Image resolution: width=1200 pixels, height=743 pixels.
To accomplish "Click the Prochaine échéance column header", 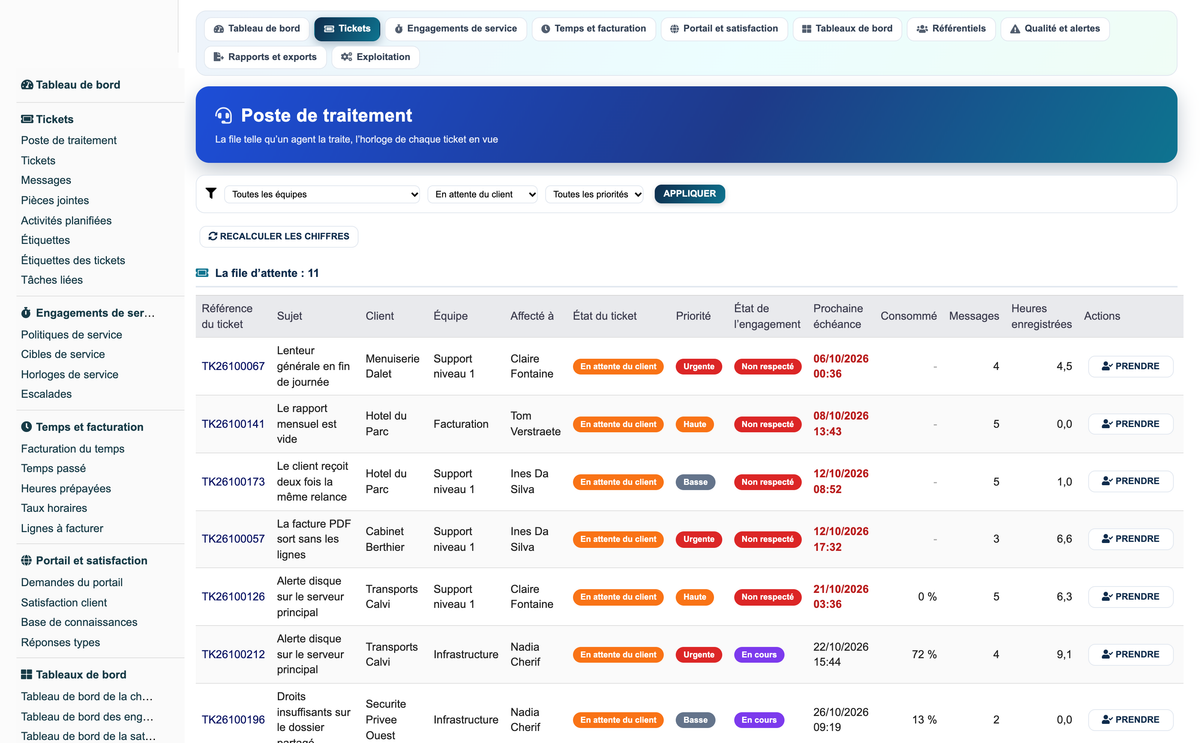I will click(838, 316).
